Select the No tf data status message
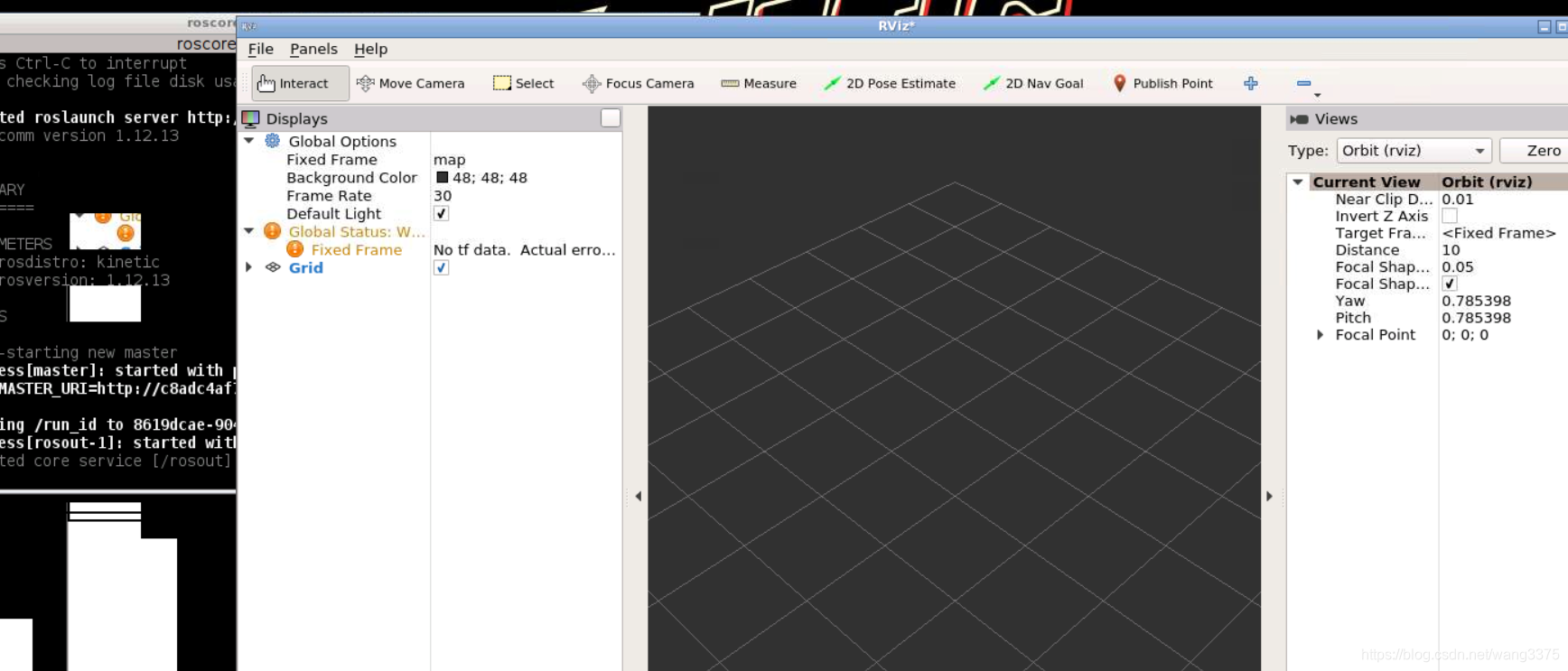This screenshot has height=671, width=1568. (x=525, y=250)
